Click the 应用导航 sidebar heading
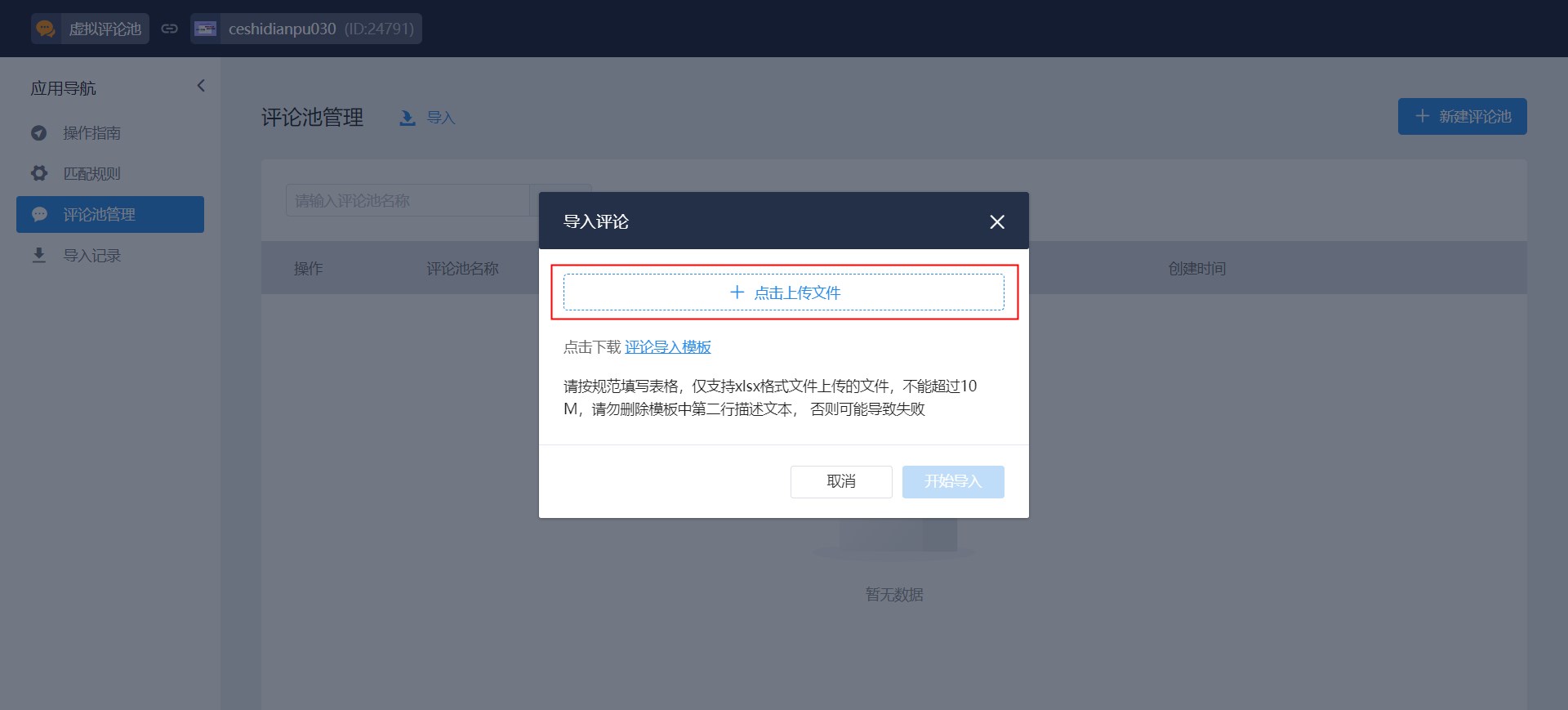This screenshot has width=1568, height=710. (63, 87)
